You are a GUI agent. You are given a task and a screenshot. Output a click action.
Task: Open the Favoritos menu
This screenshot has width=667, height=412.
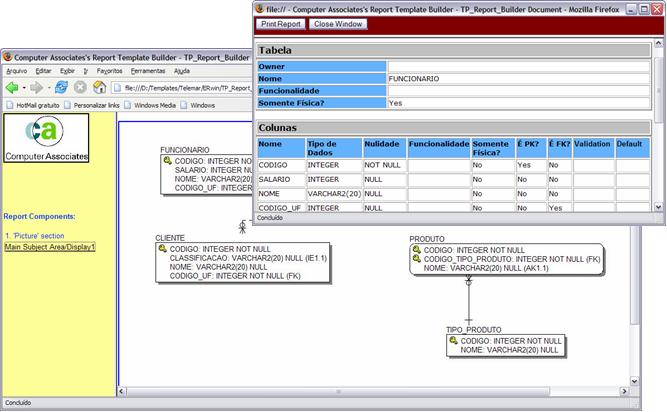click(110, 71)
